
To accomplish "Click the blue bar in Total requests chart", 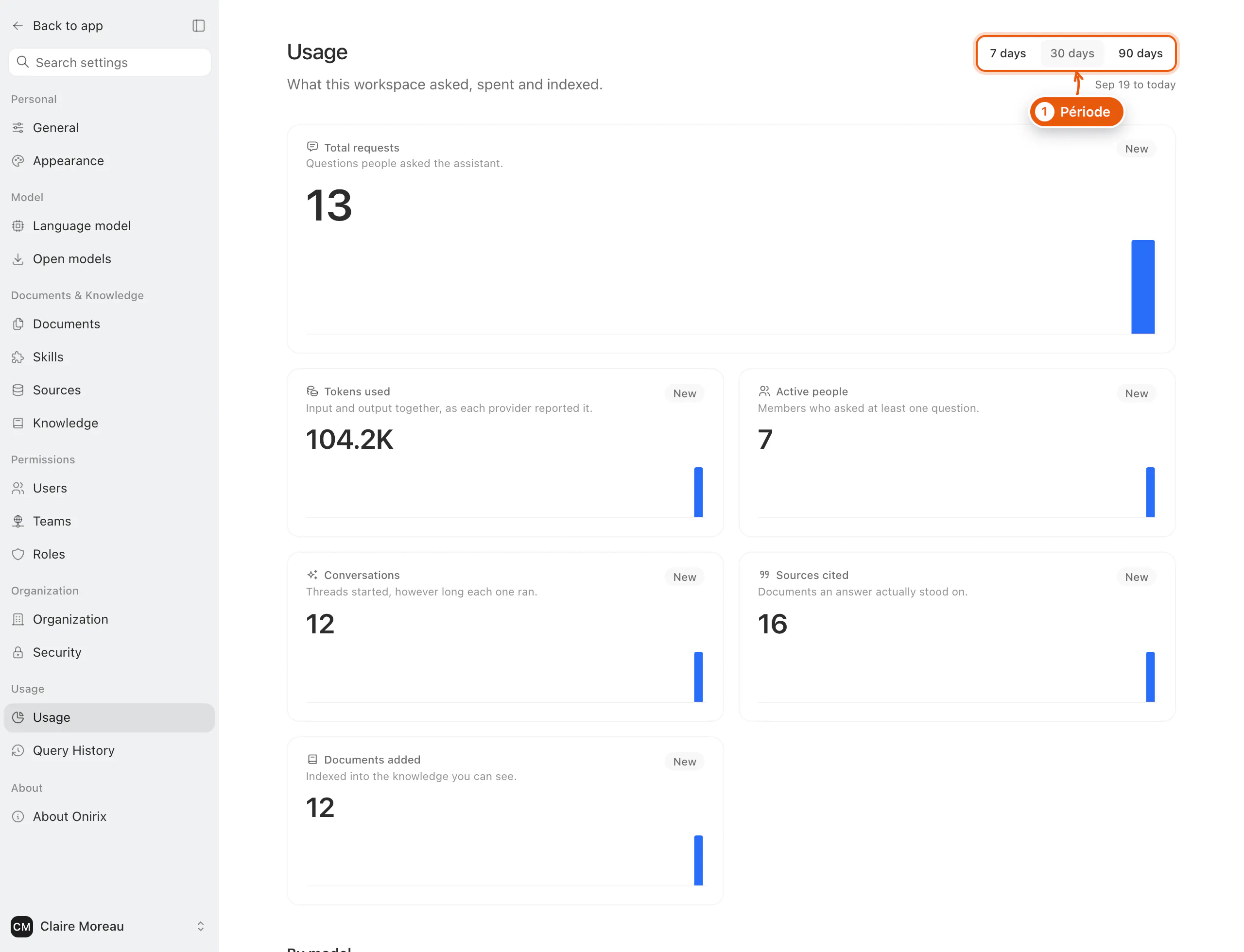I will (1142, 287).
